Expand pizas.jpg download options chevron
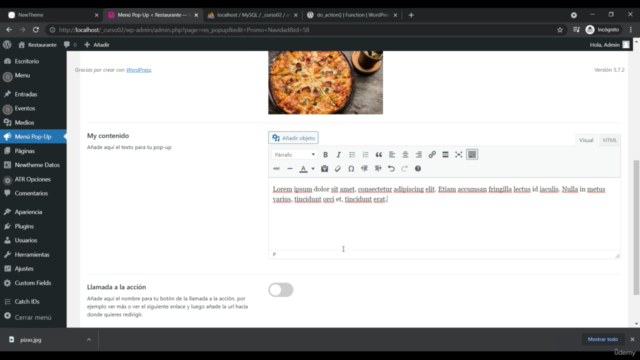This screenshot has height=360, width=640. (x=89, y=340)
